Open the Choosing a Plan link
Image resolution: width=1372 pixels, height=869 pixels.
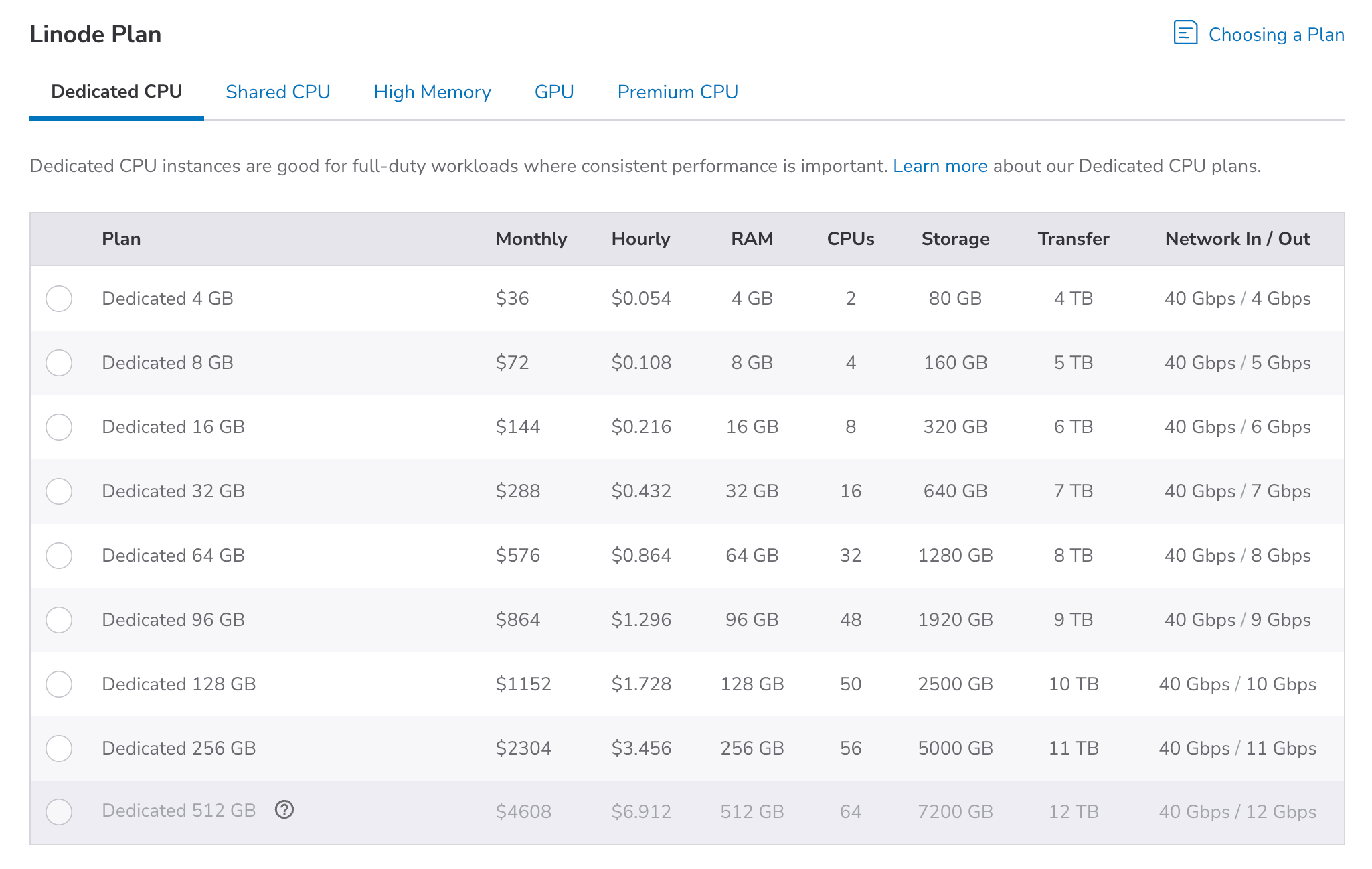[1276, 35]
